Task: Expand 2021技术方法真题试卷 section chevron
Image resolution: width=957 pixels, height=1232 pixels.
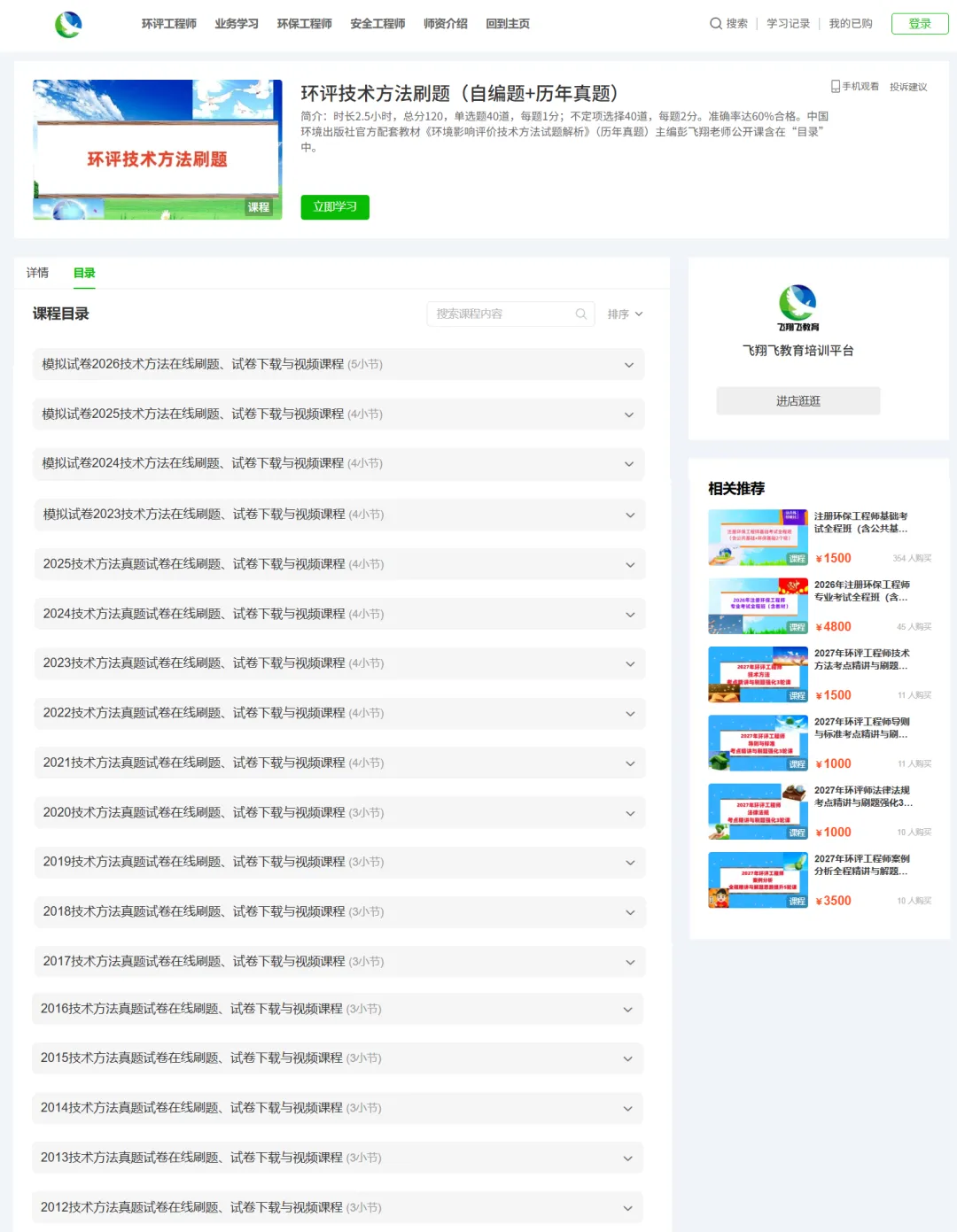Action: tap(630, 763)
